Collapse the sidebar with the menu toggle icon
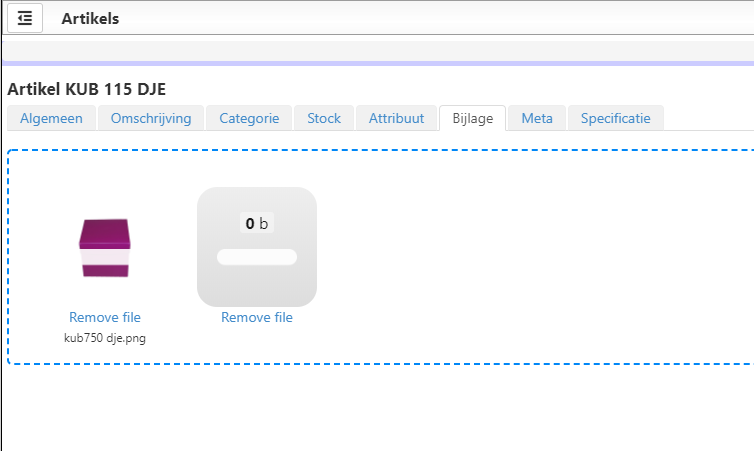 25,18
